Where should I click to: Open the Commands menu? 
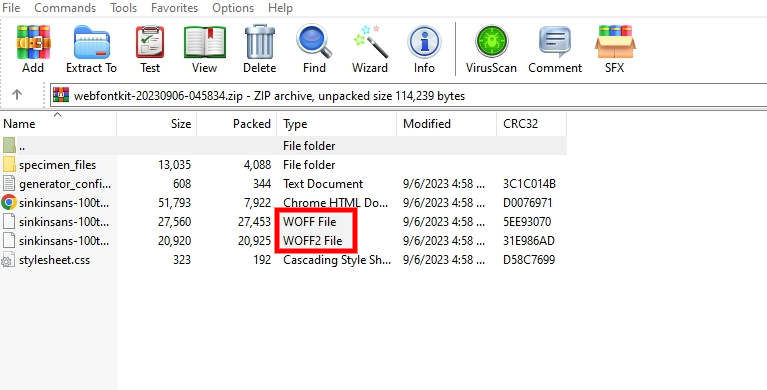65,8
